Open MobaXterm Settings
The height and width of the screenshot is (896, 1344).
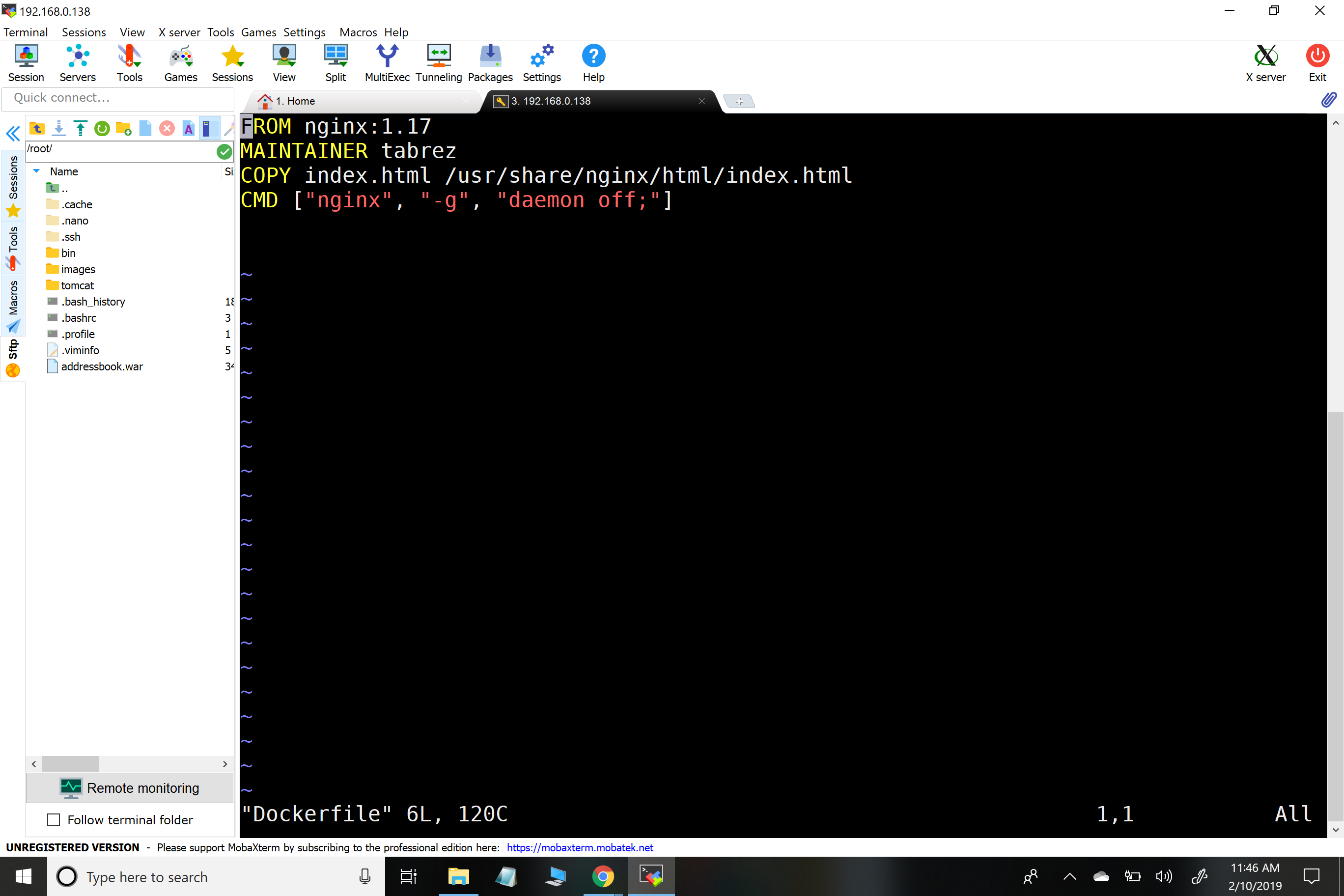(541, 62)
